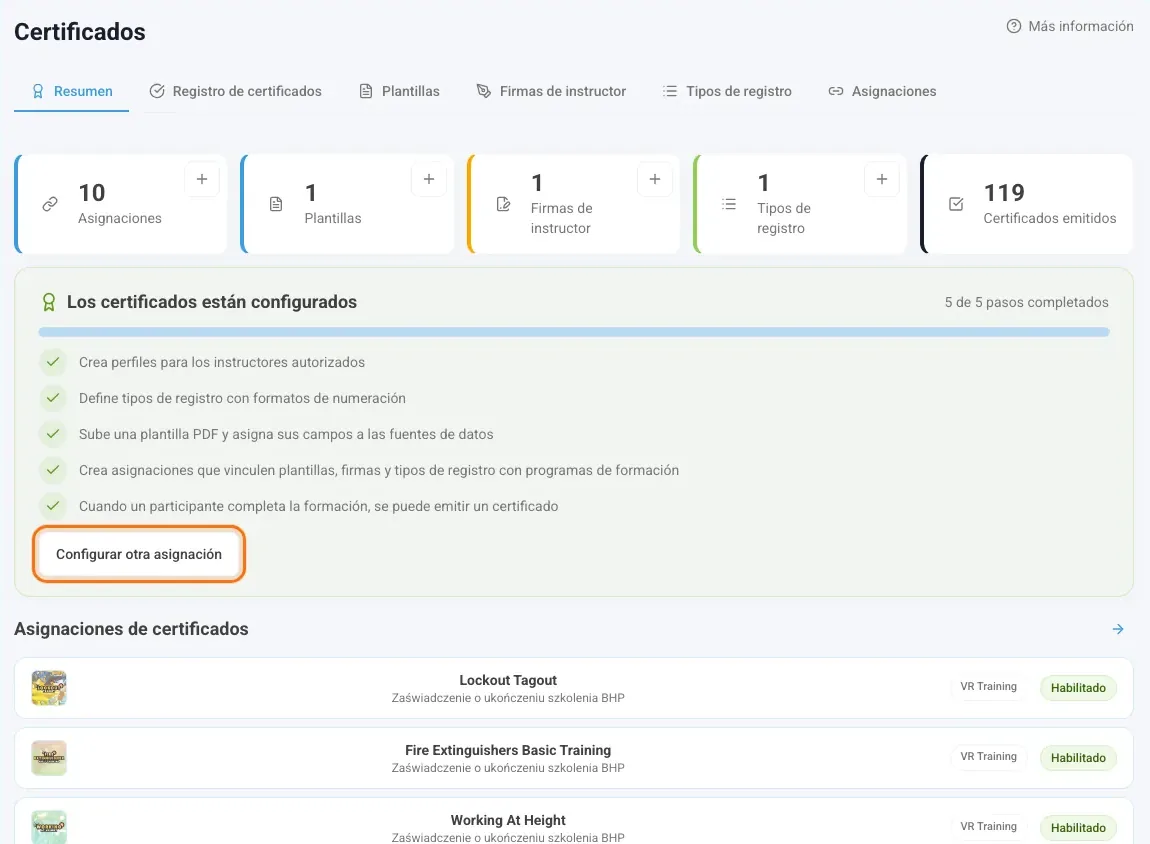Viewport: 1150px width, 844px height.
Task: Add a new asignación with the plus button
Action: 202,179
